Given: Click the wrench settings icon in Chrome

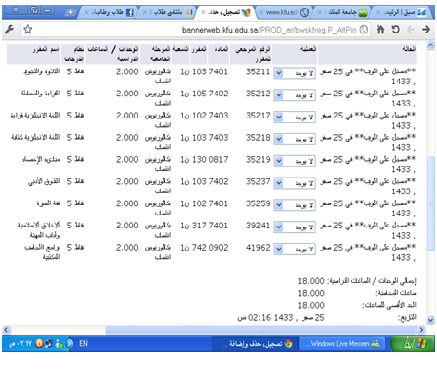Looking at the screenshot, I should [x=10, y=30].
